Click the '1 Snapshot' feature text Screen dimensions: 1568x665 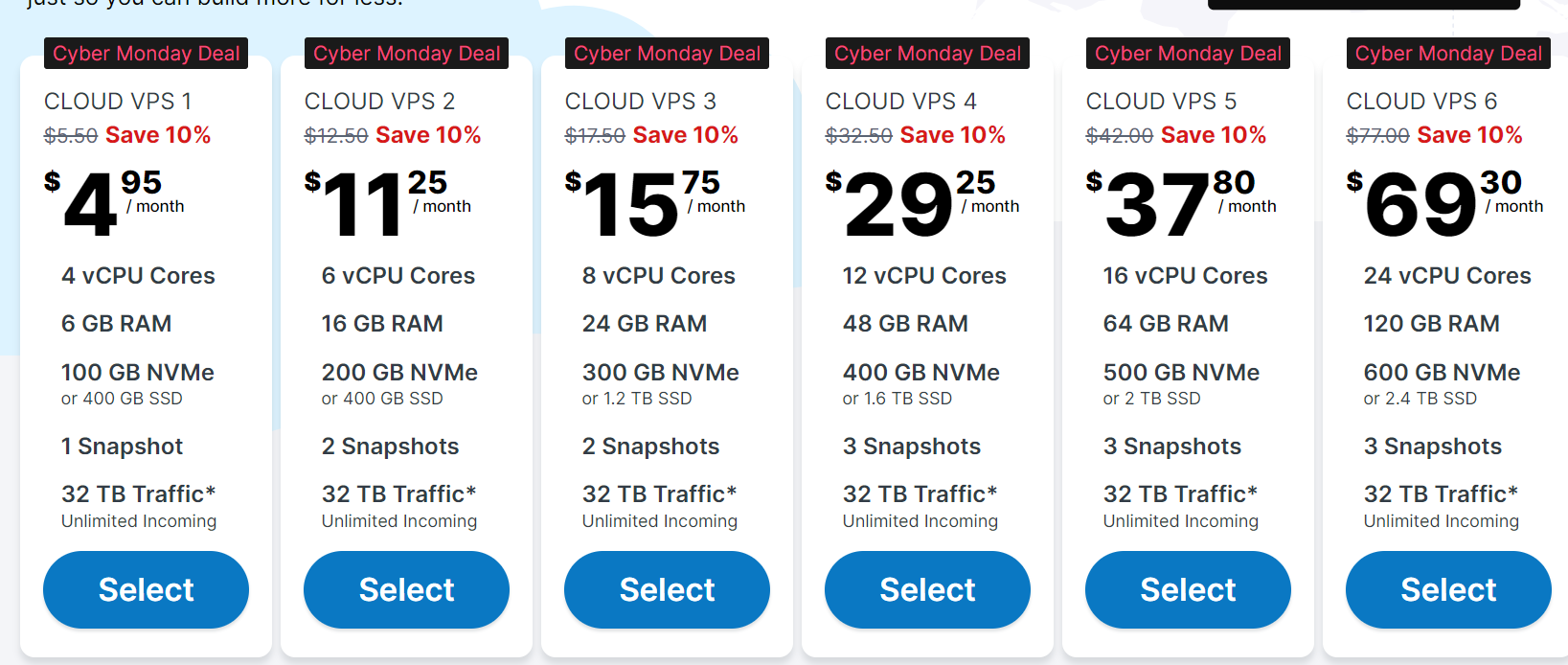122,447
